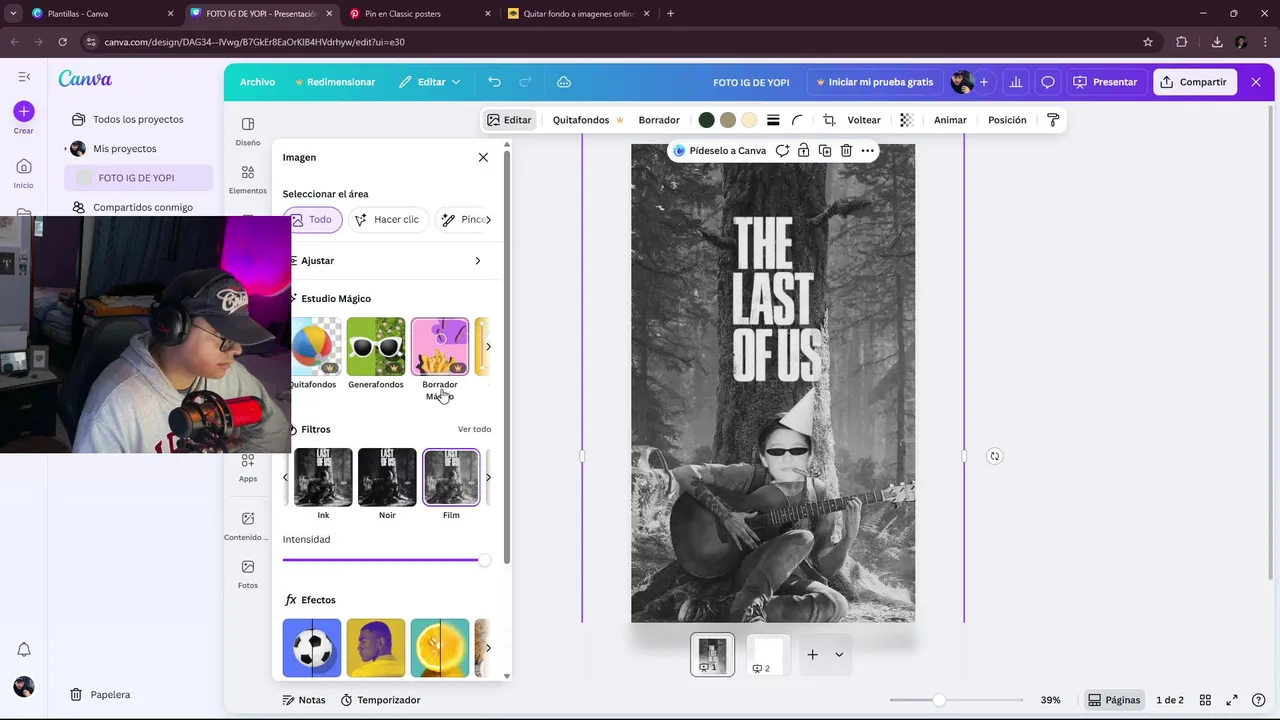Screen dimensions: 1280x720
Task: Click the zoom slider handle
Action: click(939, 700)
